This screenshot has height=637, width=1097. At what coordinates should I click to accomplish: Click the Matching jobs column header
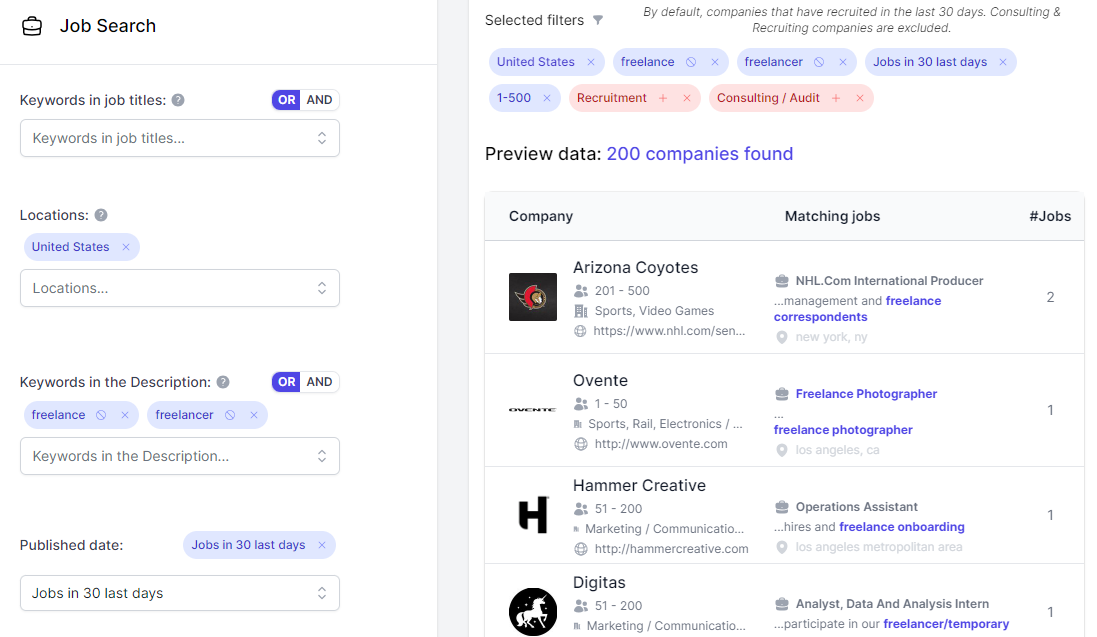[833, 216]
